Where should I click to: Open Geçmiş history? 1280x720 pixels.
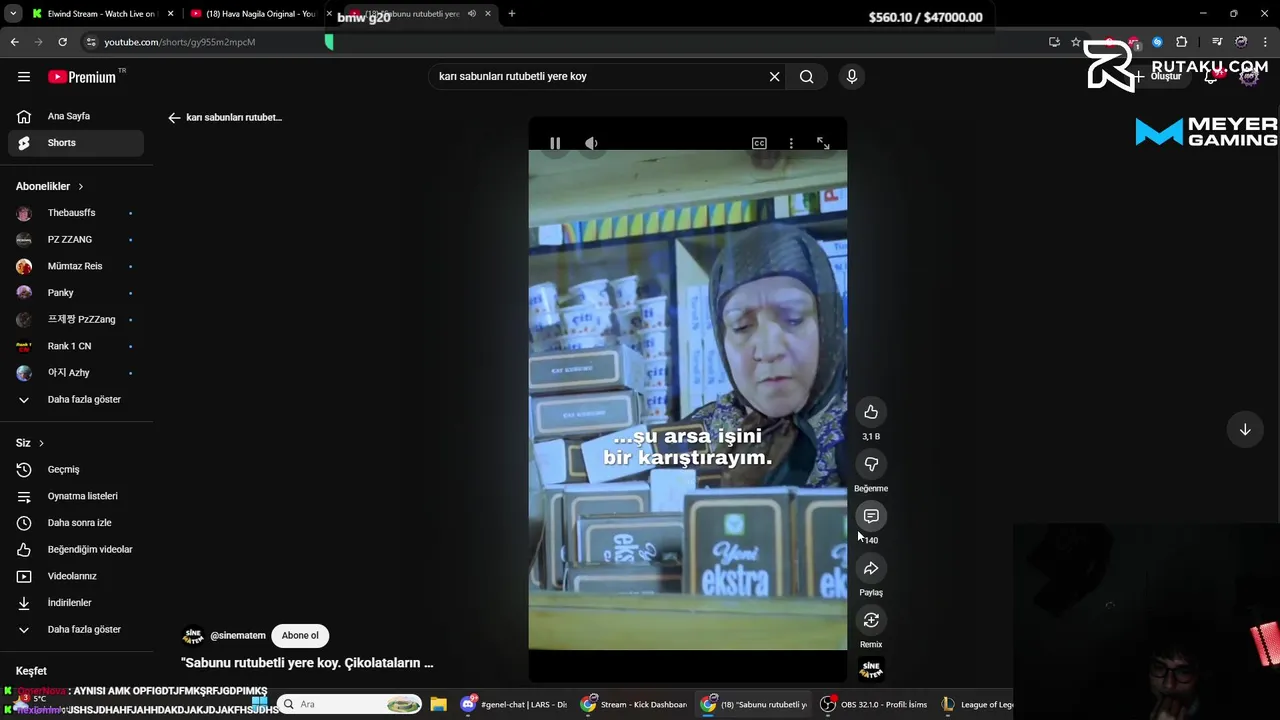[76, 469]
